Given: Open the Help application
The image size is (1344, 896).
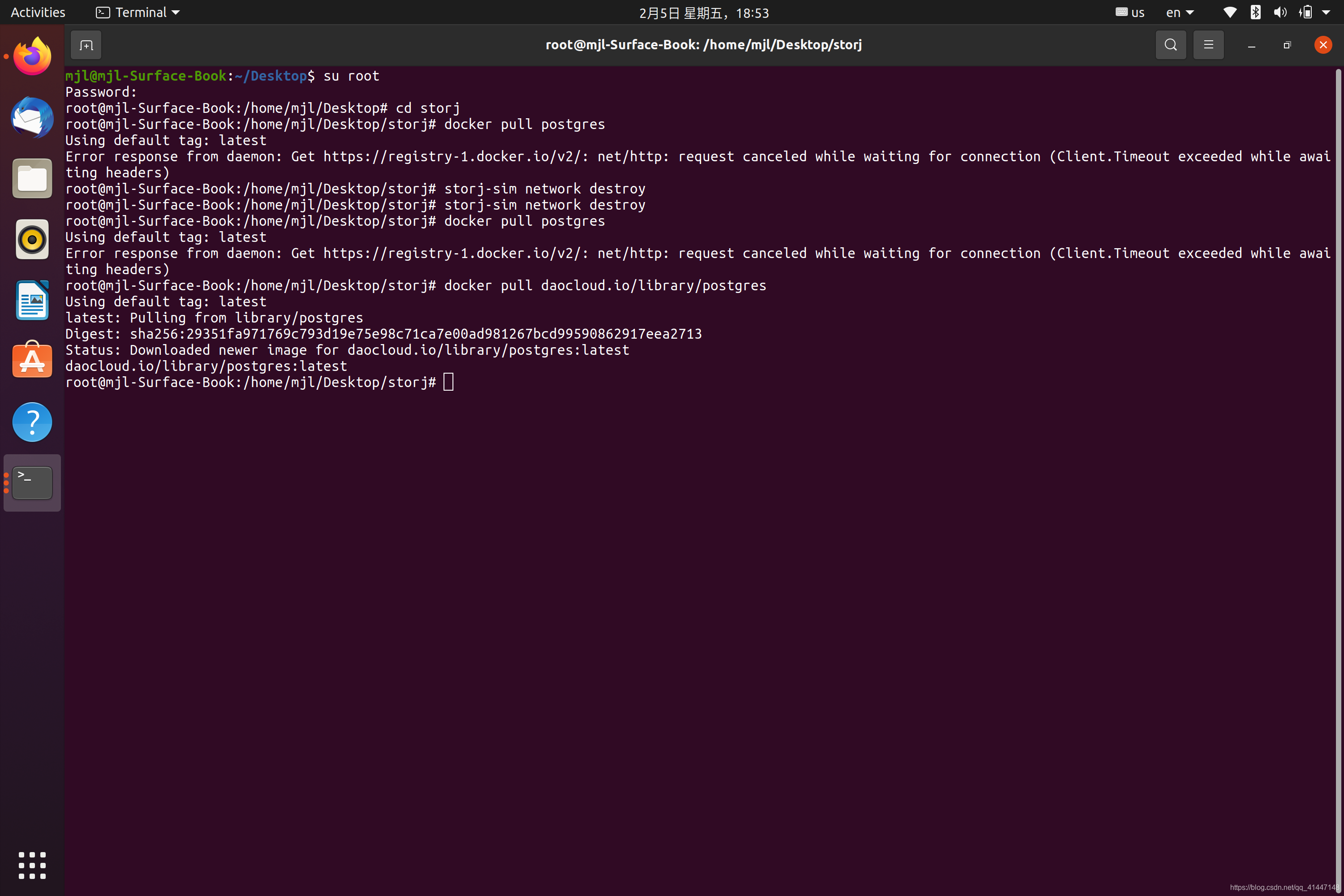Looking at the screenshot, I should [x=32, y=422].
